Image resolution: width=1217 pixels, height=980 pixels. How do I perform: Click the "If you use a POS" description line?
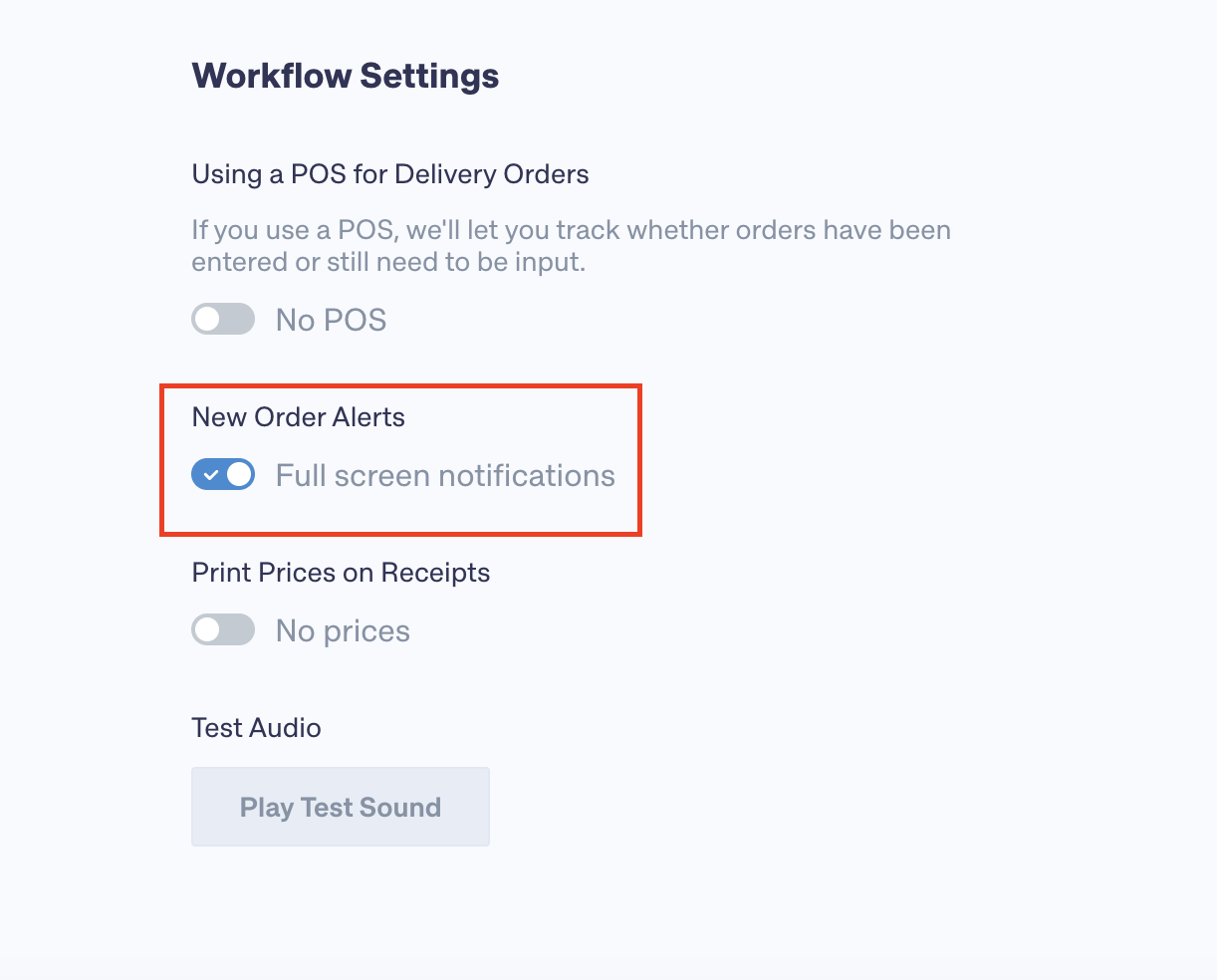click(x=571, y=230)
